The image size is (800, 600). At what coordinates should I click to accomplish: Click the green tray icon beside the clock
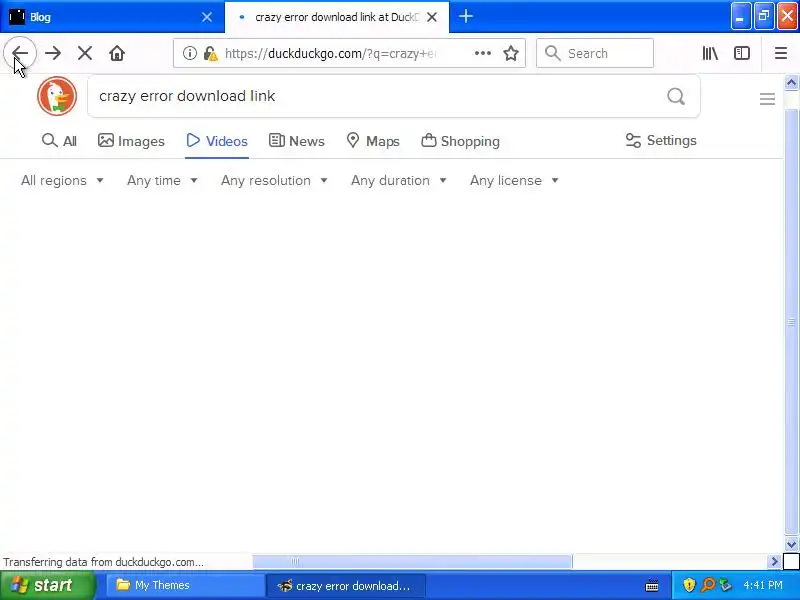click(x=725, y=585)
